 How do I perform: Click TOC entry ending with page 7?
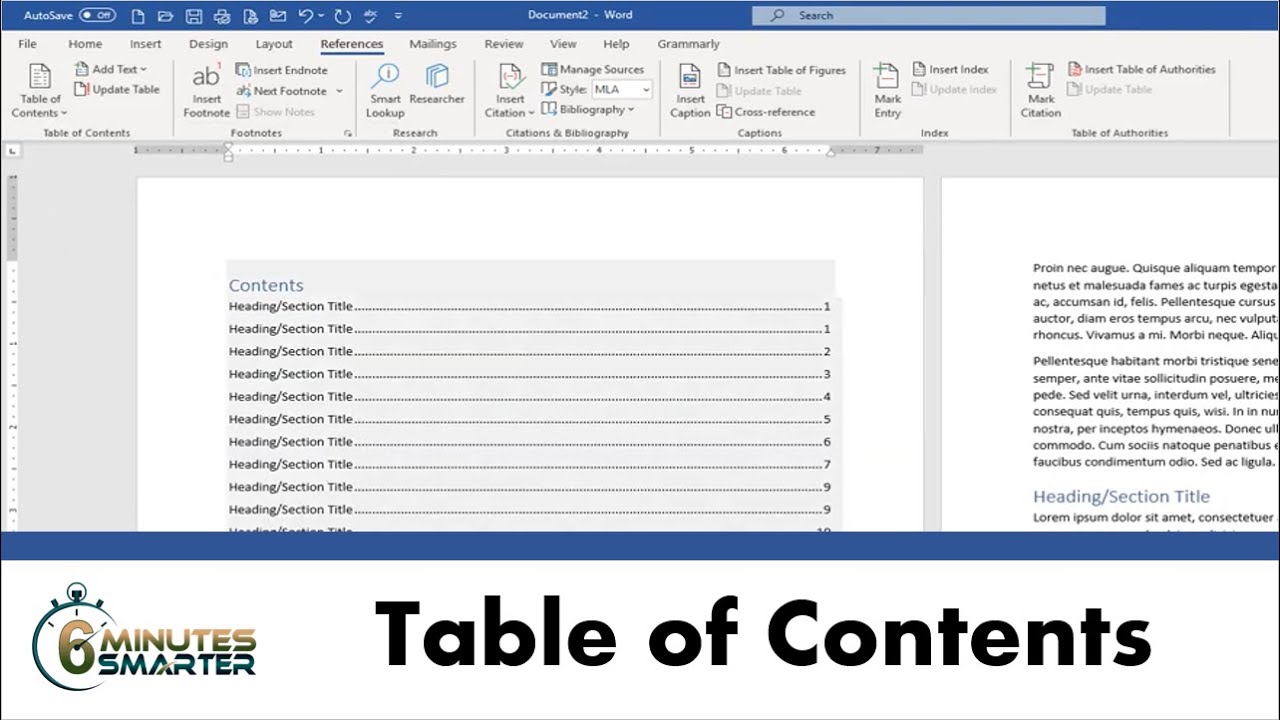tap(530, 464)
